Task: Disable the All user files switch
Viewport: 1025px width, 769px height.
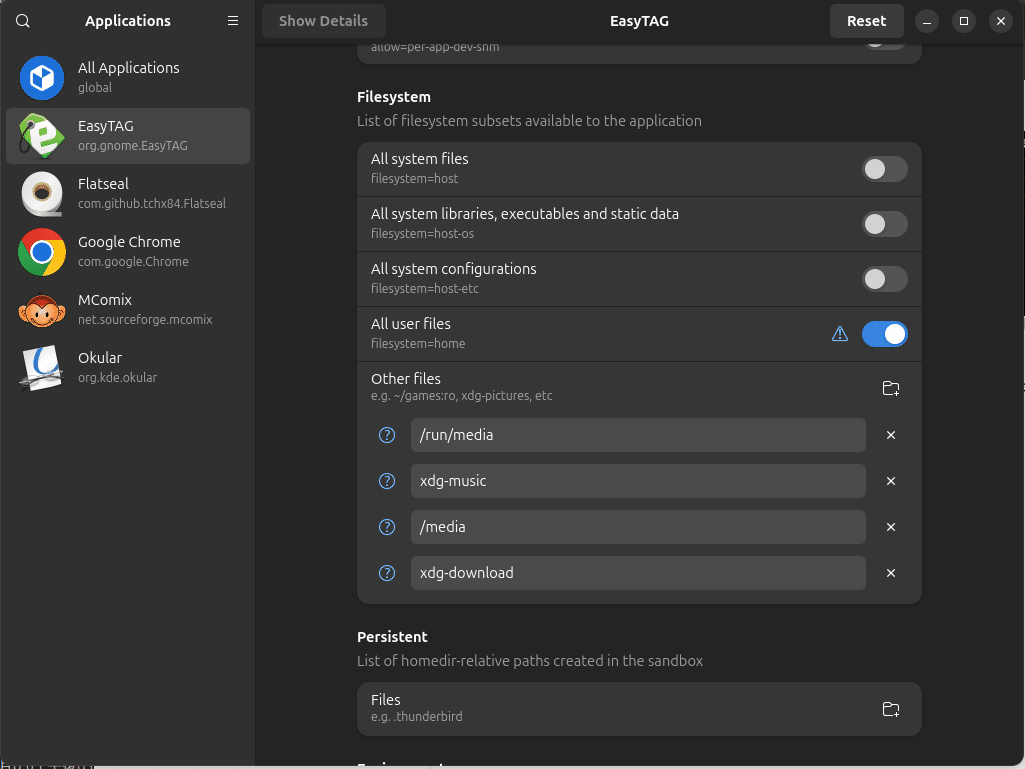Action: point(884,334)
